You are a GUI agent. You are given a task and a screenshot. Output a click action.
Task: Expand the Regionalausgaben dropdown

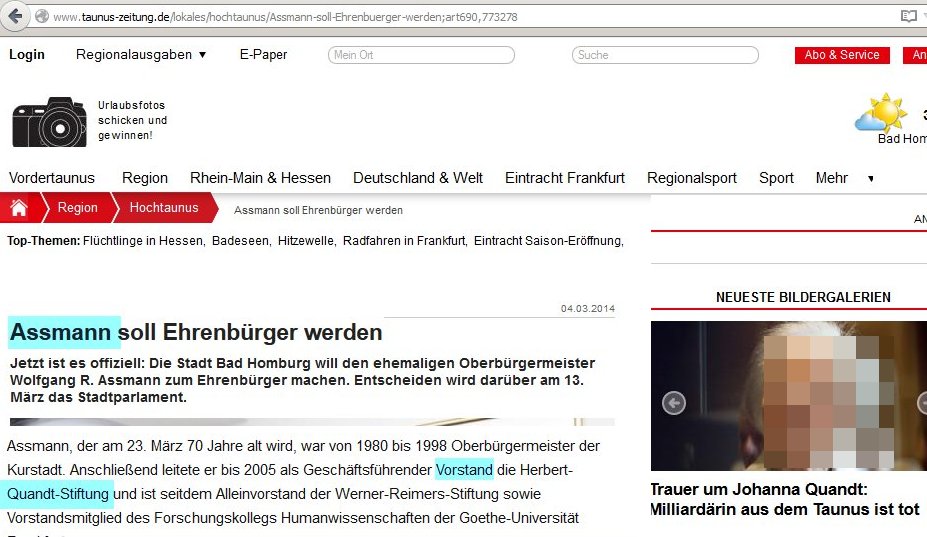tap(141, 55)
